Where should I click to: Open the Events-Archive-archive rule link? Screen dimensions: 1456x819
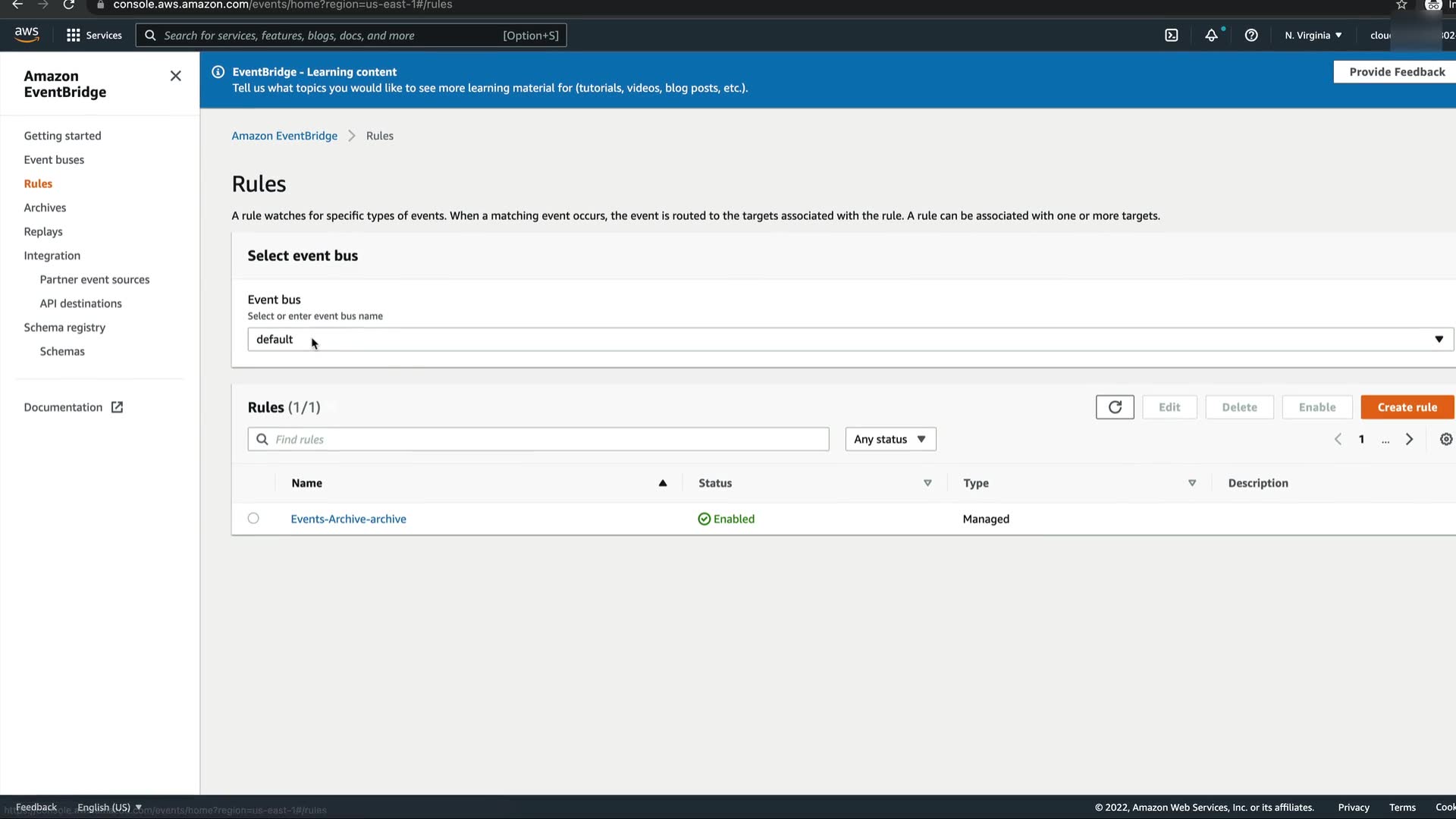pyautogui.click(x=348, y=519)
